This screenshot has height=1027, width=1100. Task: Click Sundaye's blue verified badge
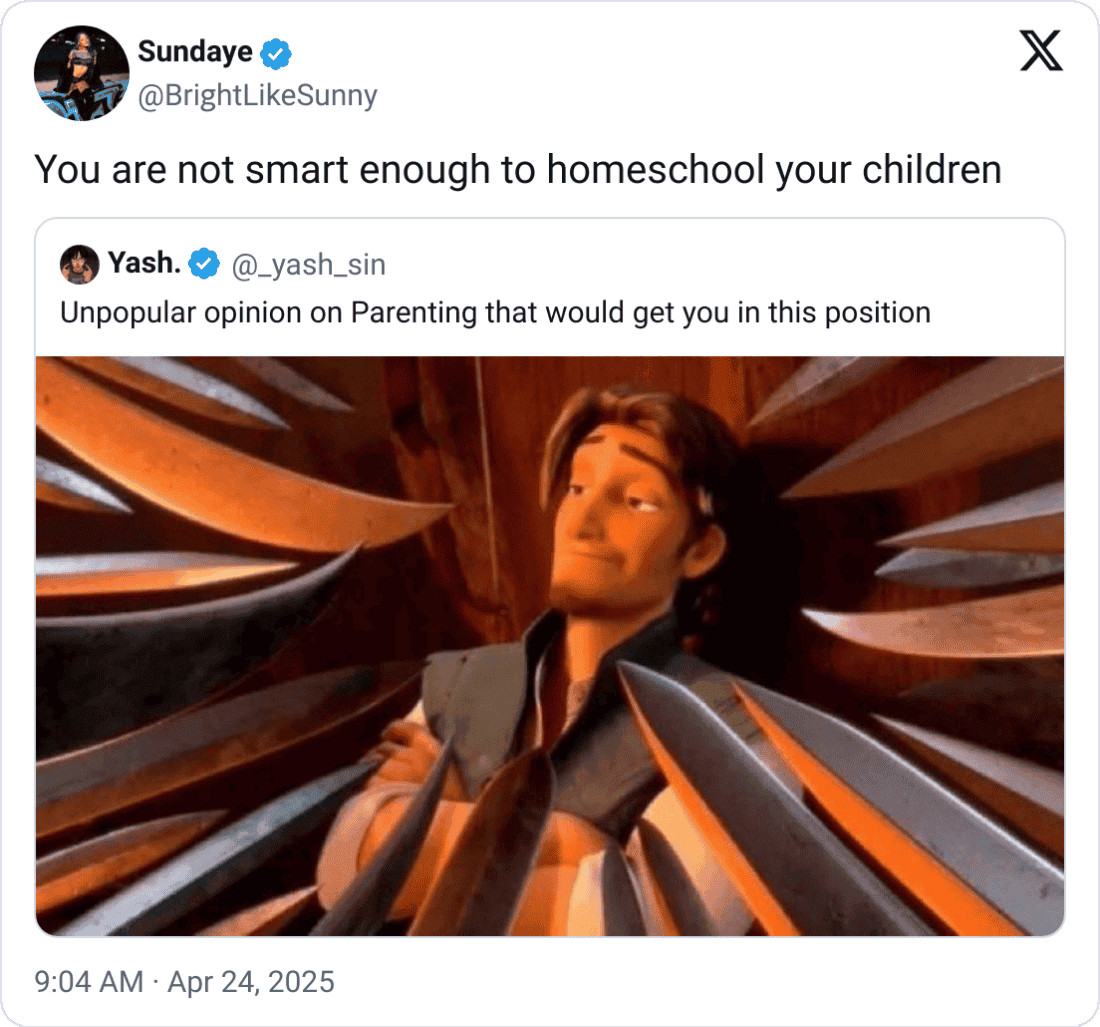(276, 53)
